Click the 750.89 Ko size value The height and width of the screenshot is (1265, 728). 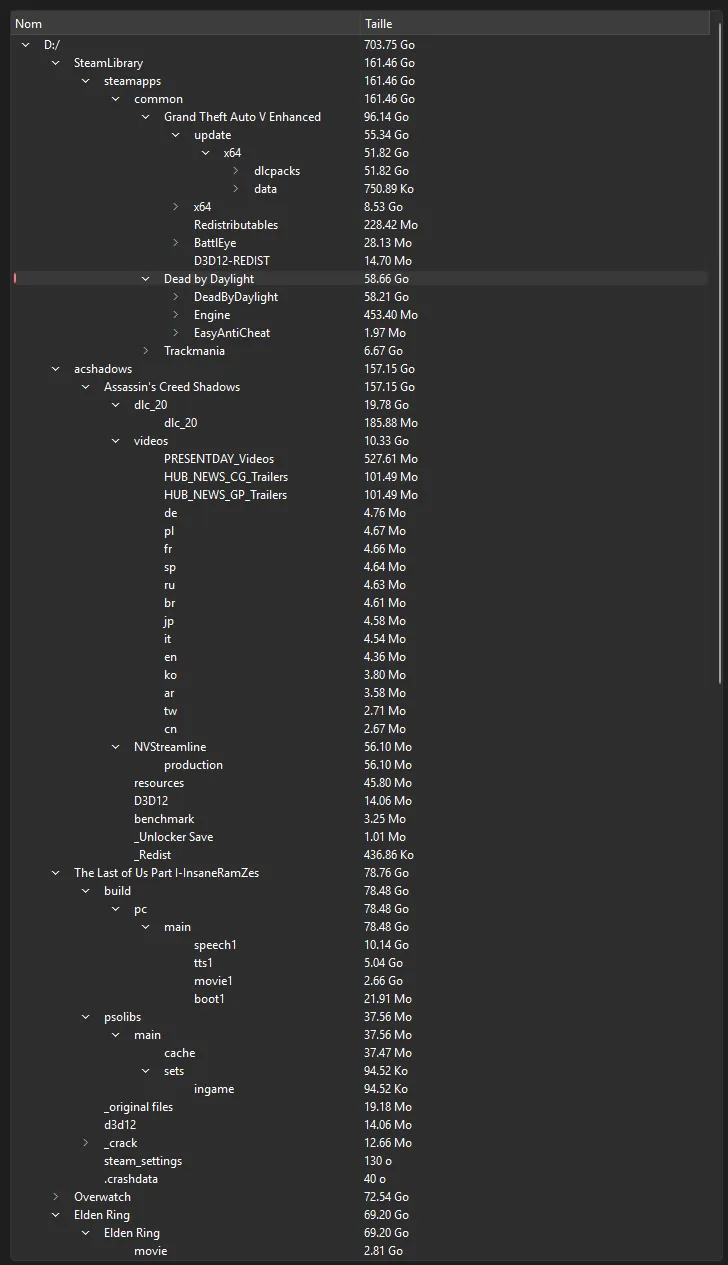pyautogui.click(x=389, y=189)
